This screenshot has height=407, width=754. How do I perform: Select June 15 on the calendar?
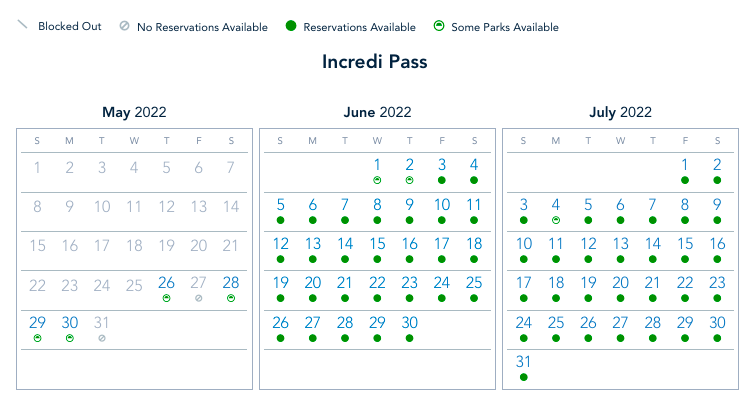(x=377, y=243)
